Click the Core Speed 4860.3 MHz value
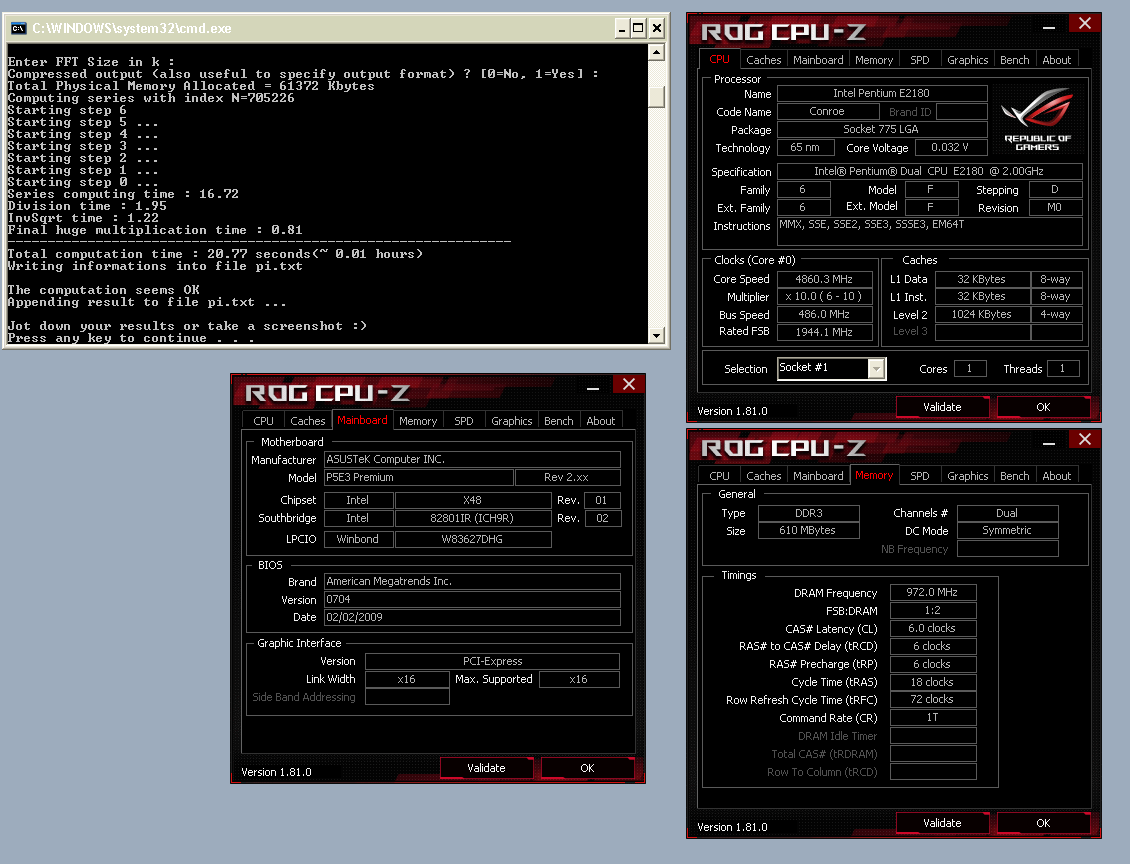Image resolution: width=1130 pixels, height=864 pixels. [824, 279]
